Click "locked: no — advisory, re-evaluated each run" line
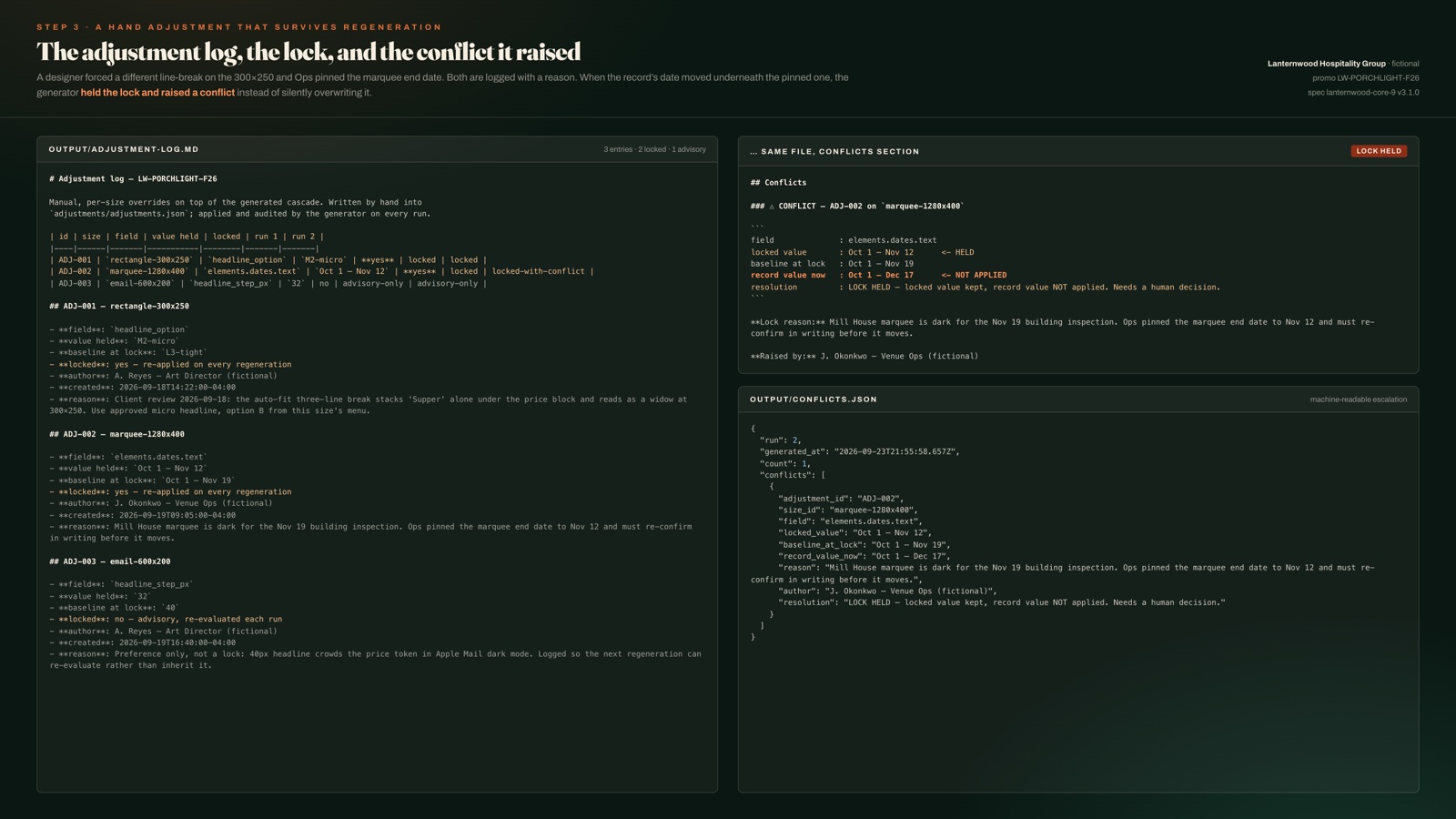The height and width of the screenshot is (819, 1456). point(166,619)
